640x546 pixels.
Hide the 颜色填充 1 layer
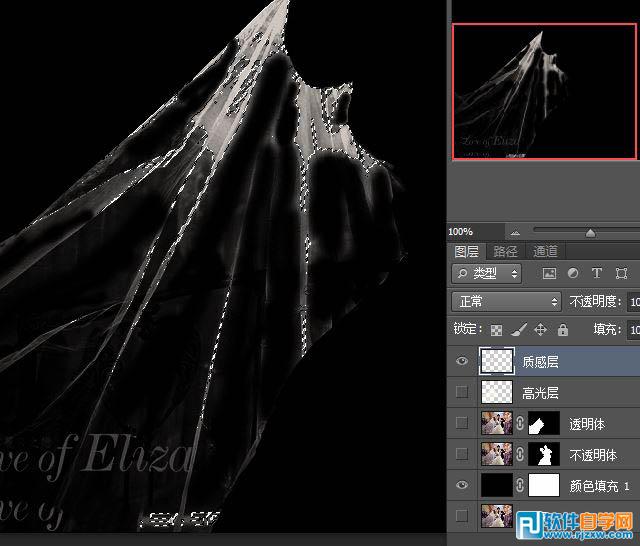click(x=462, y=485)
